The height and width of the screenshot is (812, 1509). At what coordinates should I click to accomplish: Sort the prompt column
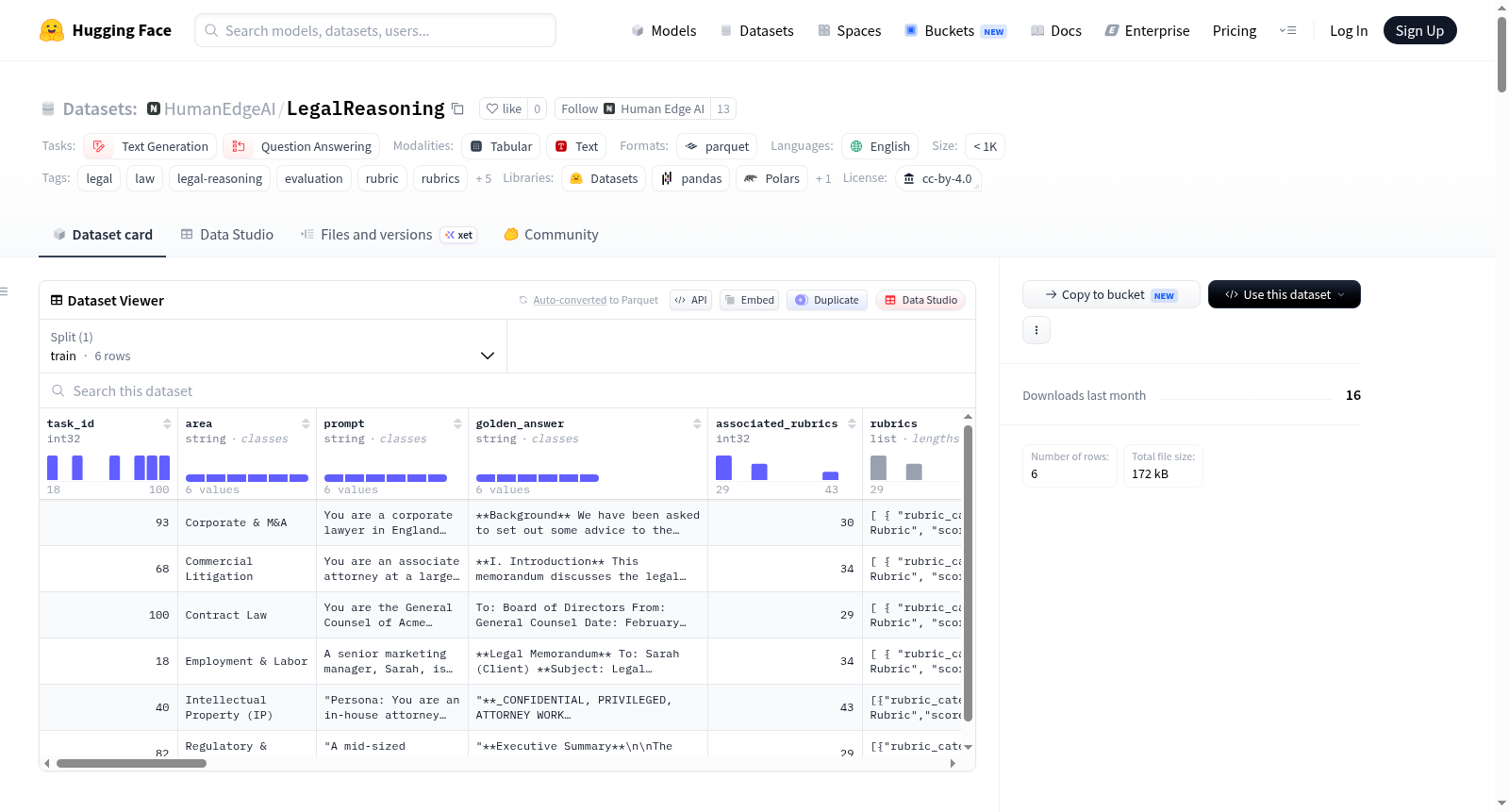(x=457, y=423)
